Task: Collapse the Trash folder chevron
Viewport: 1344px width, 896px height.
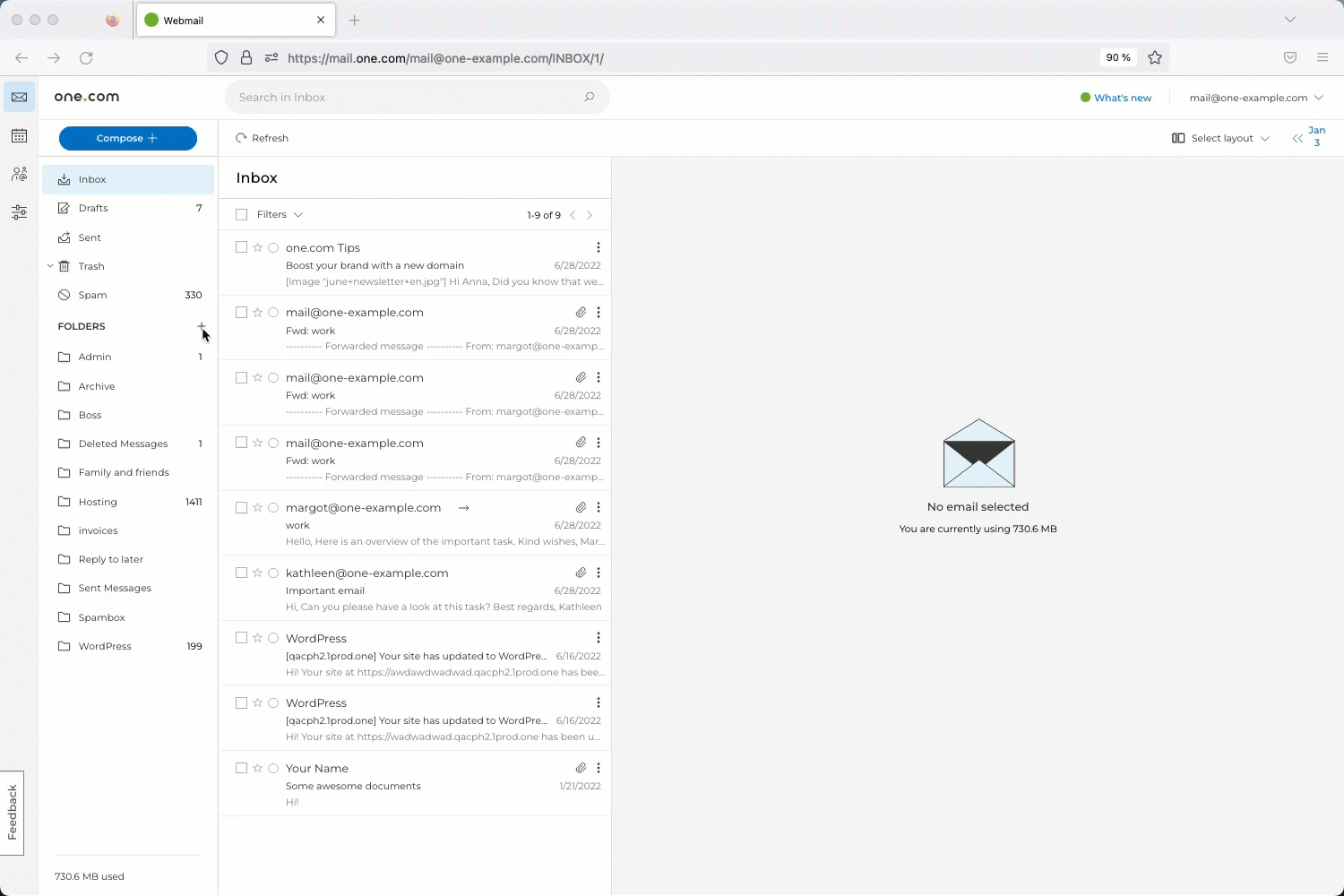Action: (x=50, y=266)
